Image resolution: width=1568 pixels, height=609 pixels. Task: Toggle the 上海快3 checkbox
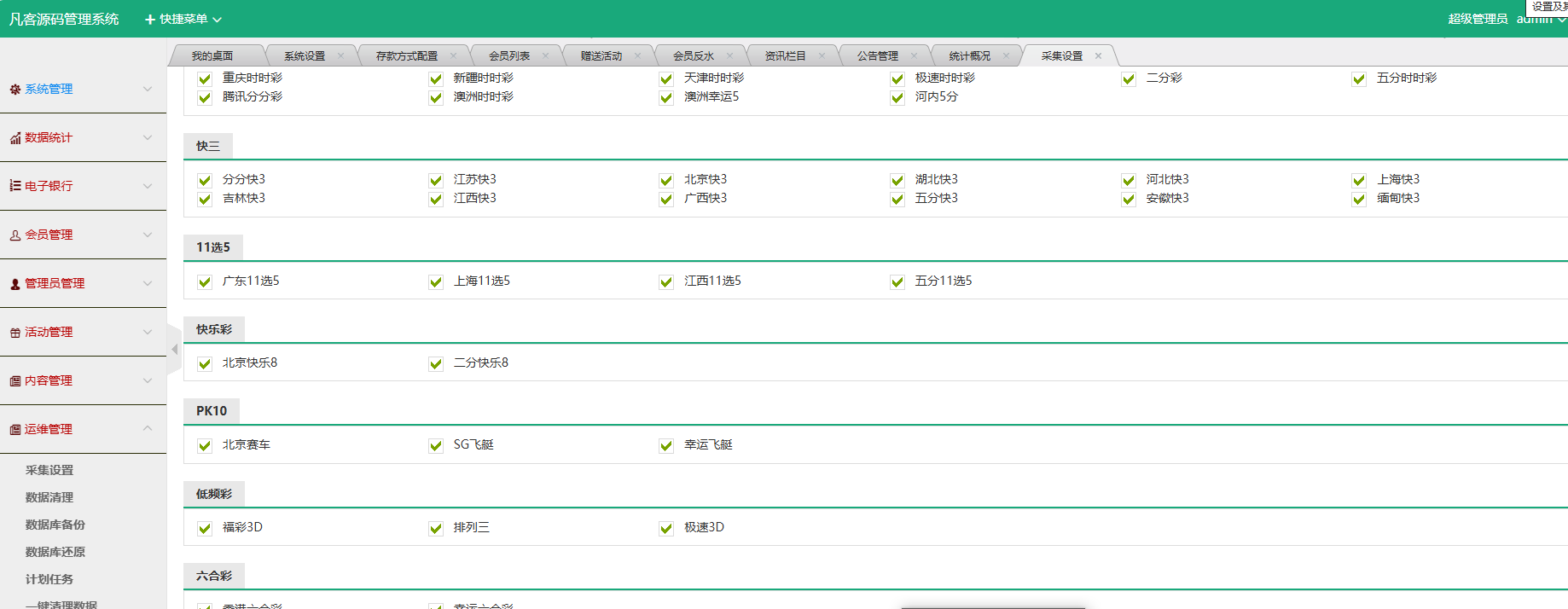coord(1359,180)
